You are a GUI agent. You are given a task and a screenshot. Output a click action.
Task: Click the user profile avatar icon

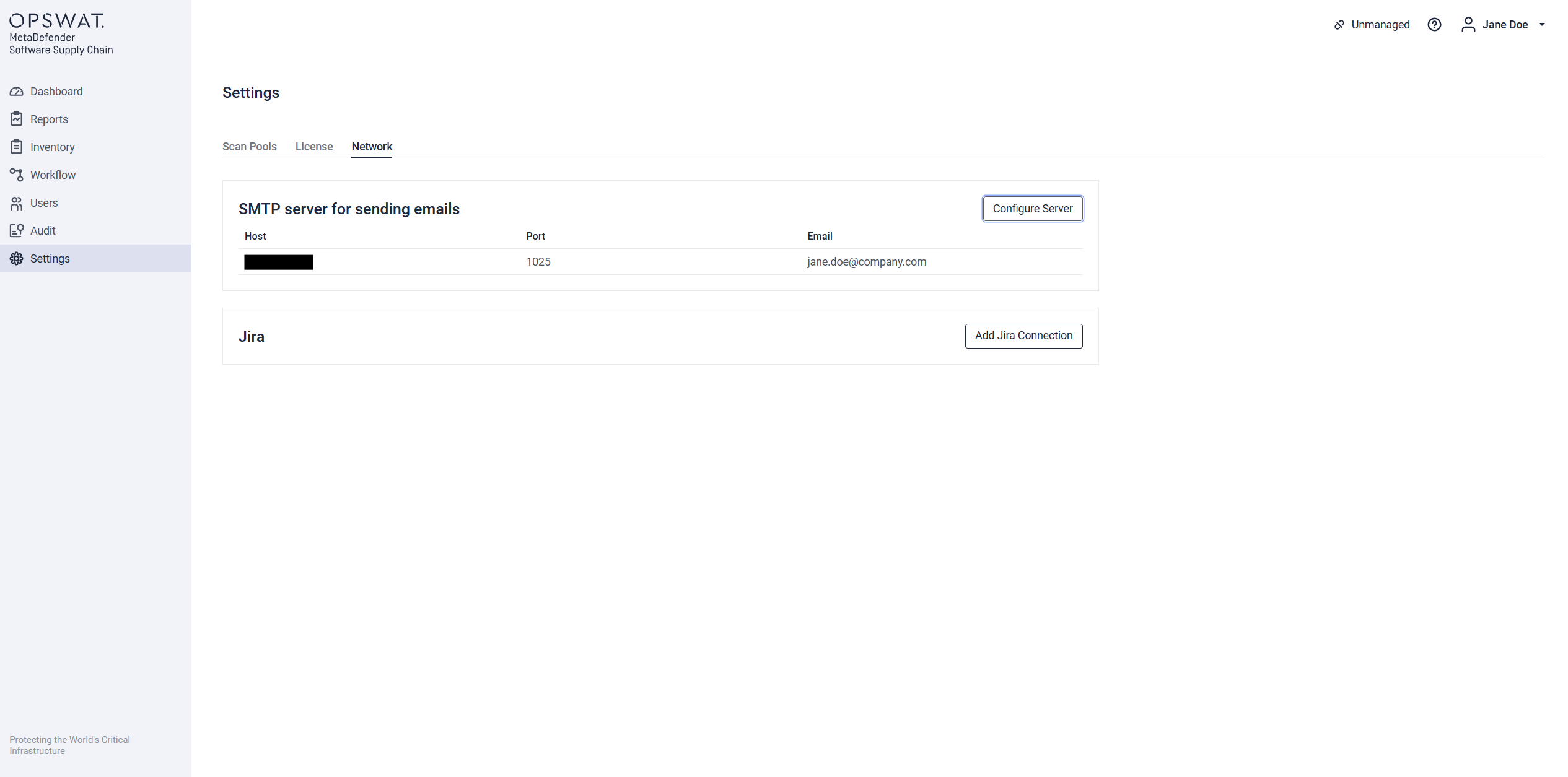pos(1468,25)
